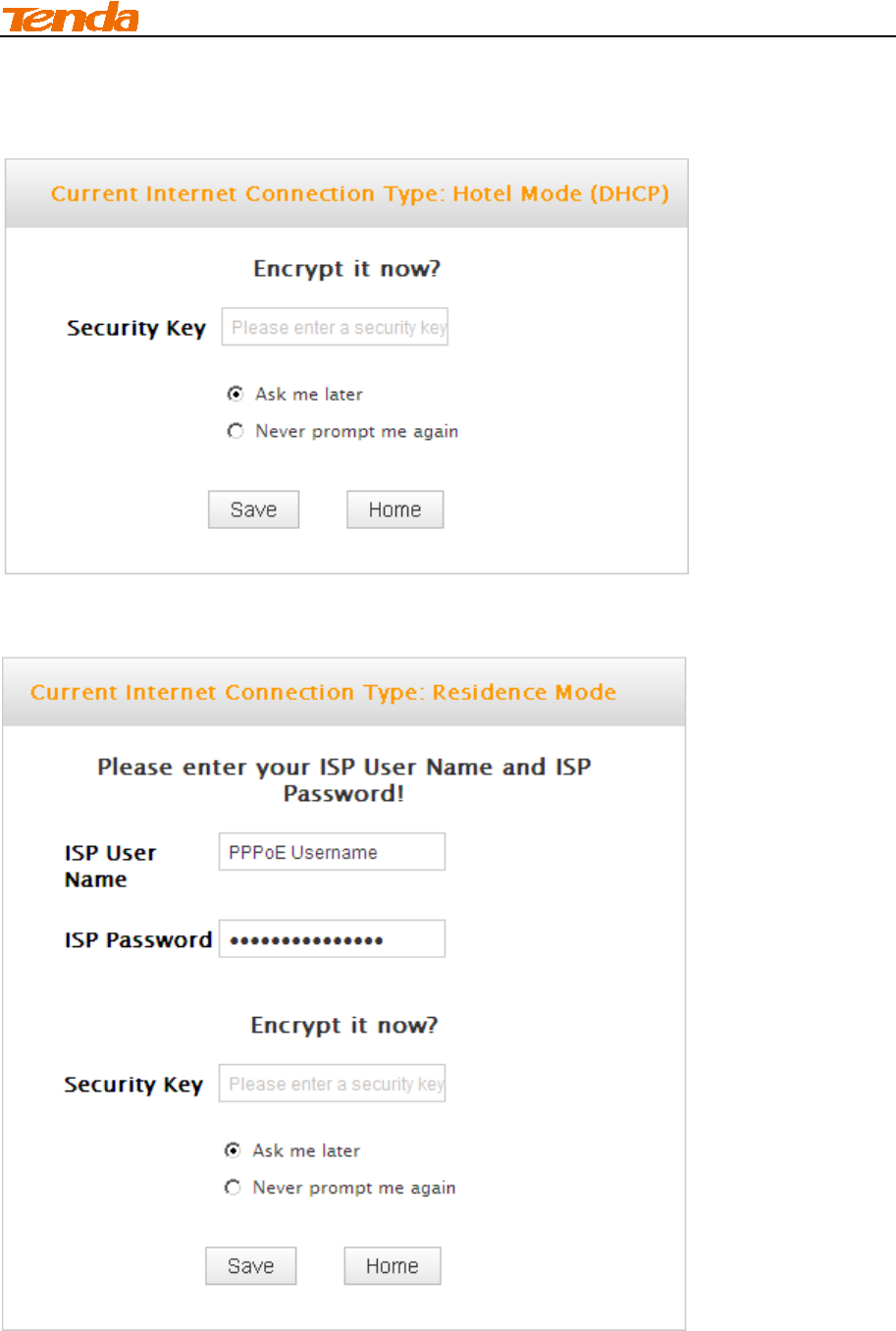Click the ISP User Name and Password prompt heading
This screenshot has width=896, height=1331.
pyautogui.click(x=343, y=780)
